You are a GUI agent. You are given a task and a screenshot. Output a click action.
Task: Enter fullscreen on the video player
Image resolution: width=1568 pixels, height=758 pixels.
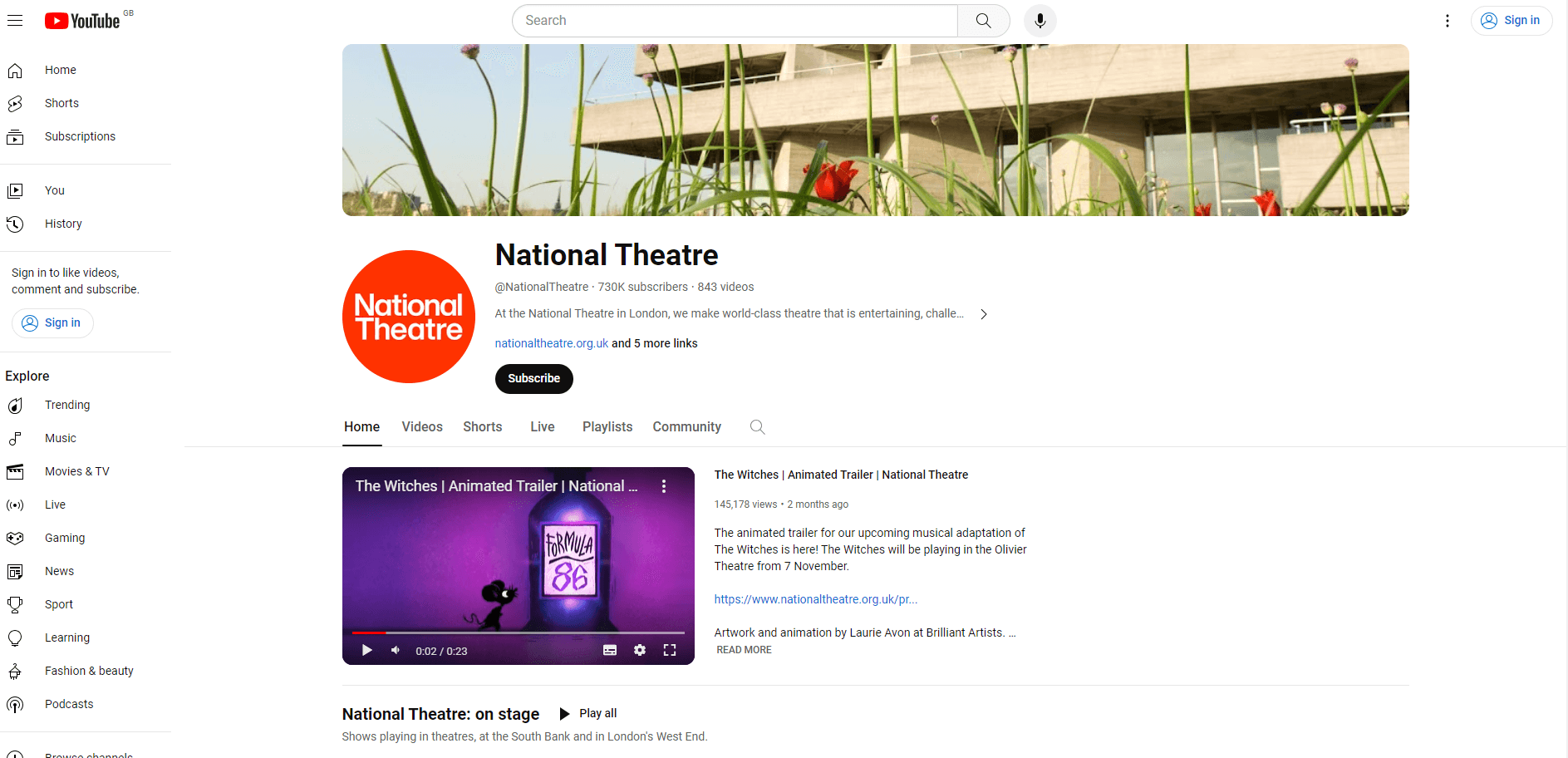[670, 650]
